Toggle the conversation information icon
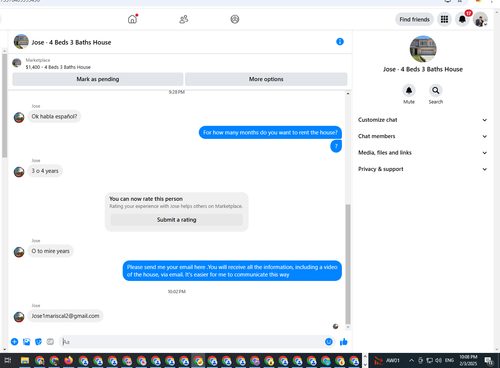 (x=340, y=42)
